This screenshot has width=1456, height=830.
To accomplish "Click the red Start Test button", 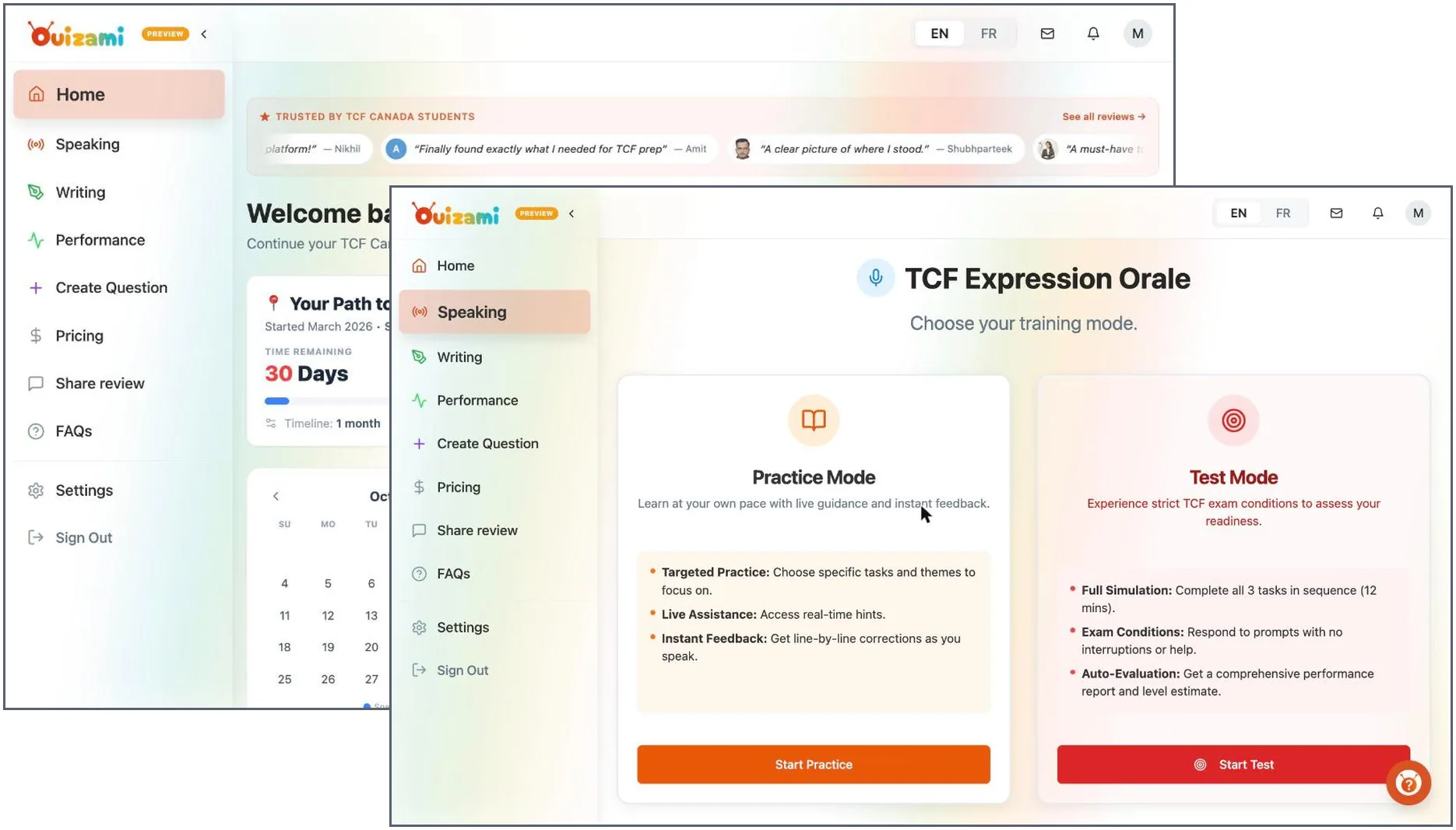I will [1233, 765].
